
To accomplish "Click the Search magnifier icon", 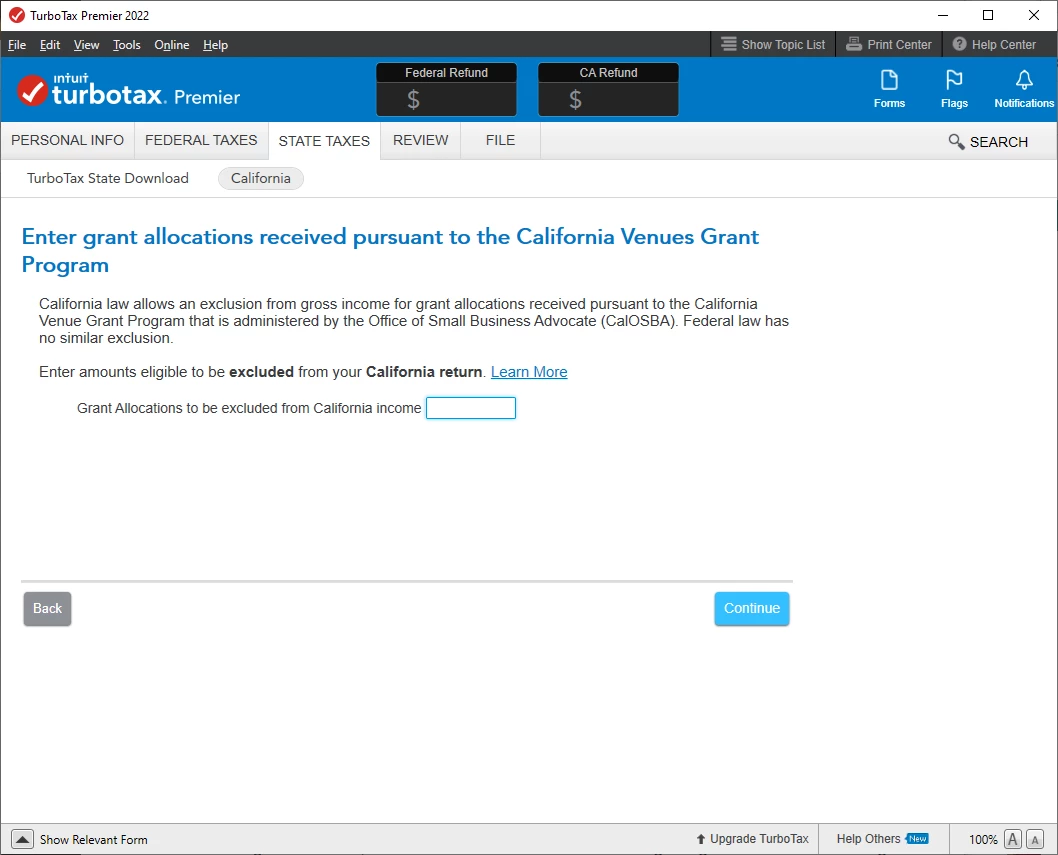I will point(955,142).
